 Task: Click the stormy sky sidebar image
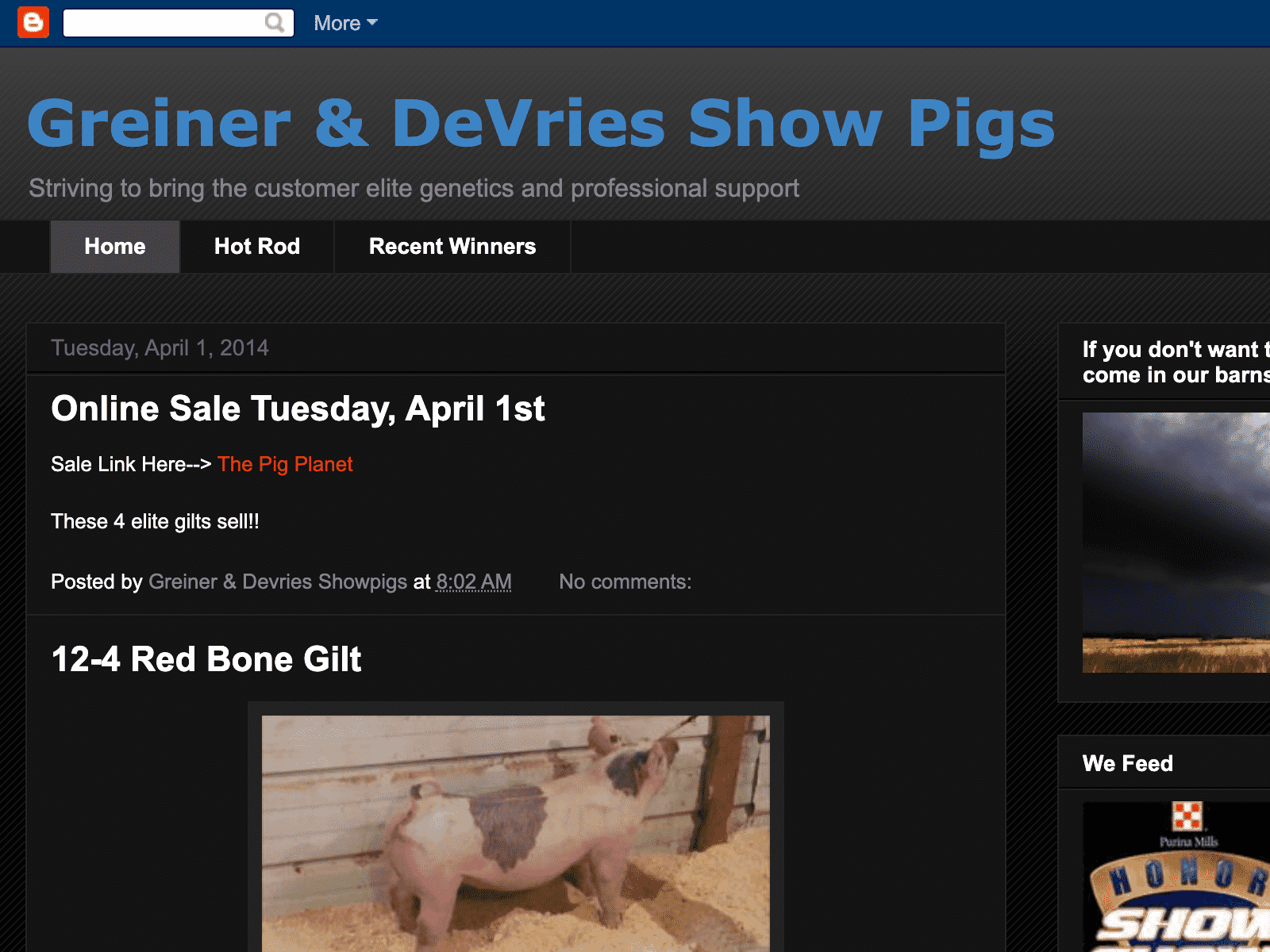click(1176, 543)
